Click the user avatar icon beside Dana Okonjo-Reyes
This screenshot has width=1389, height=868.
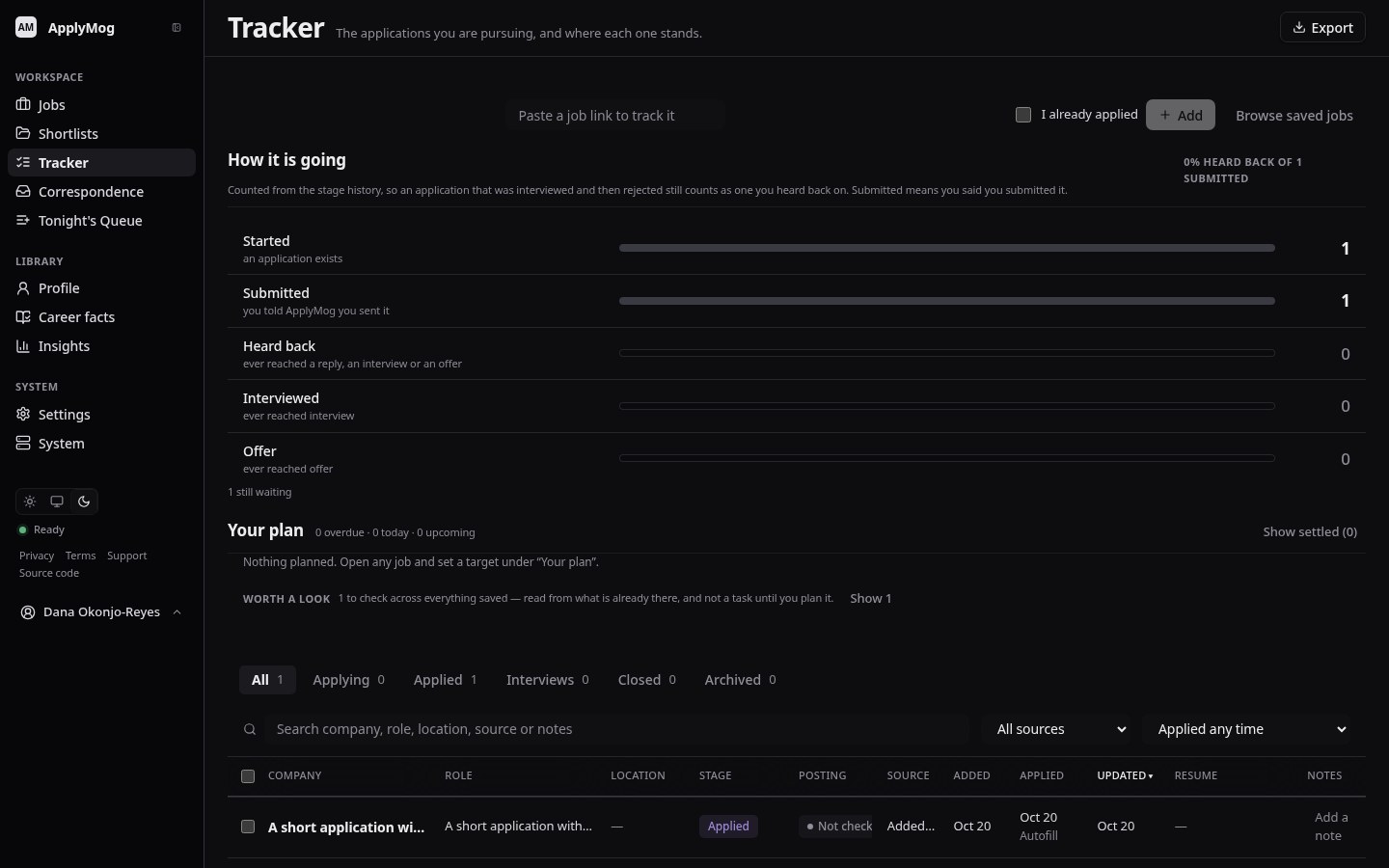[28, 612]
